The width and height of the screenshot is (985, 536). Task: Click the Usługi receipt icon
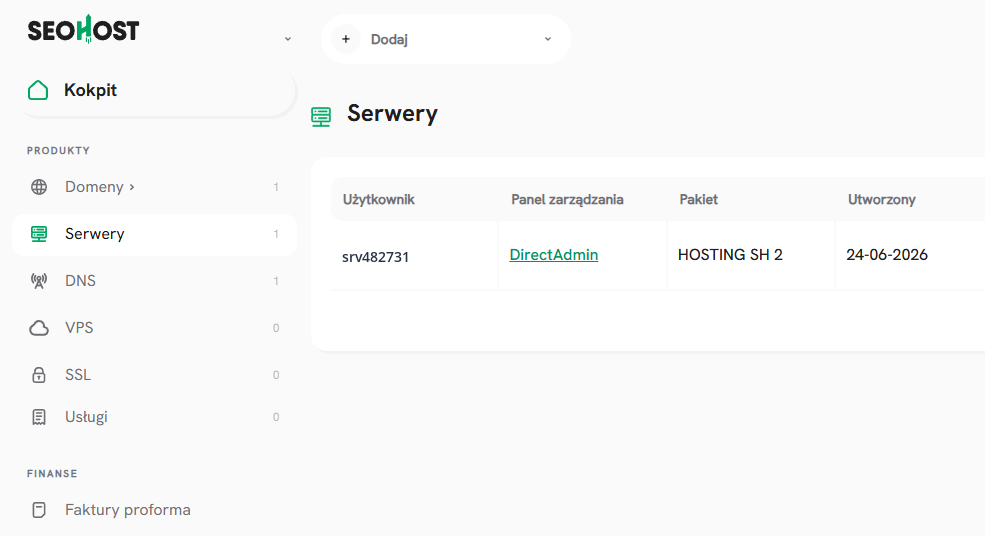coord(39,417)
